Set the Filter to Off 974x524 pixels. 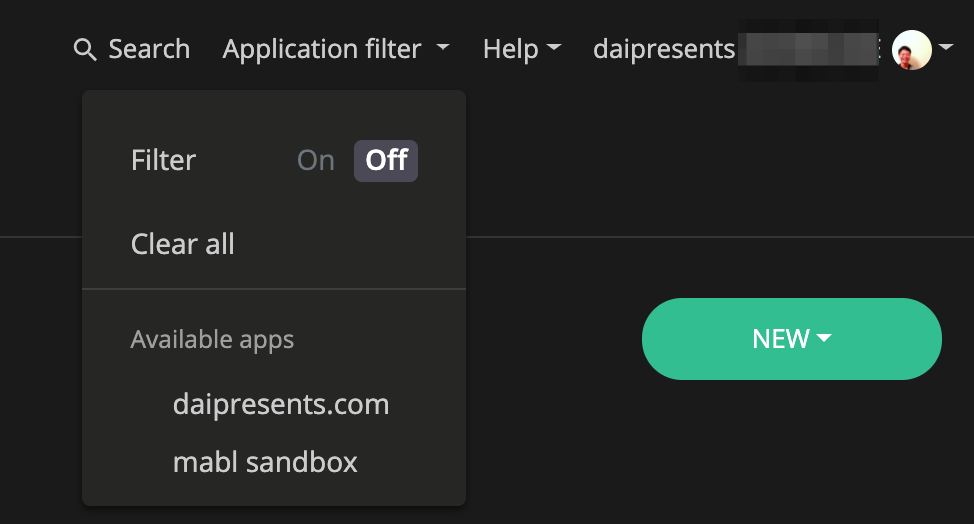[386, 161]
